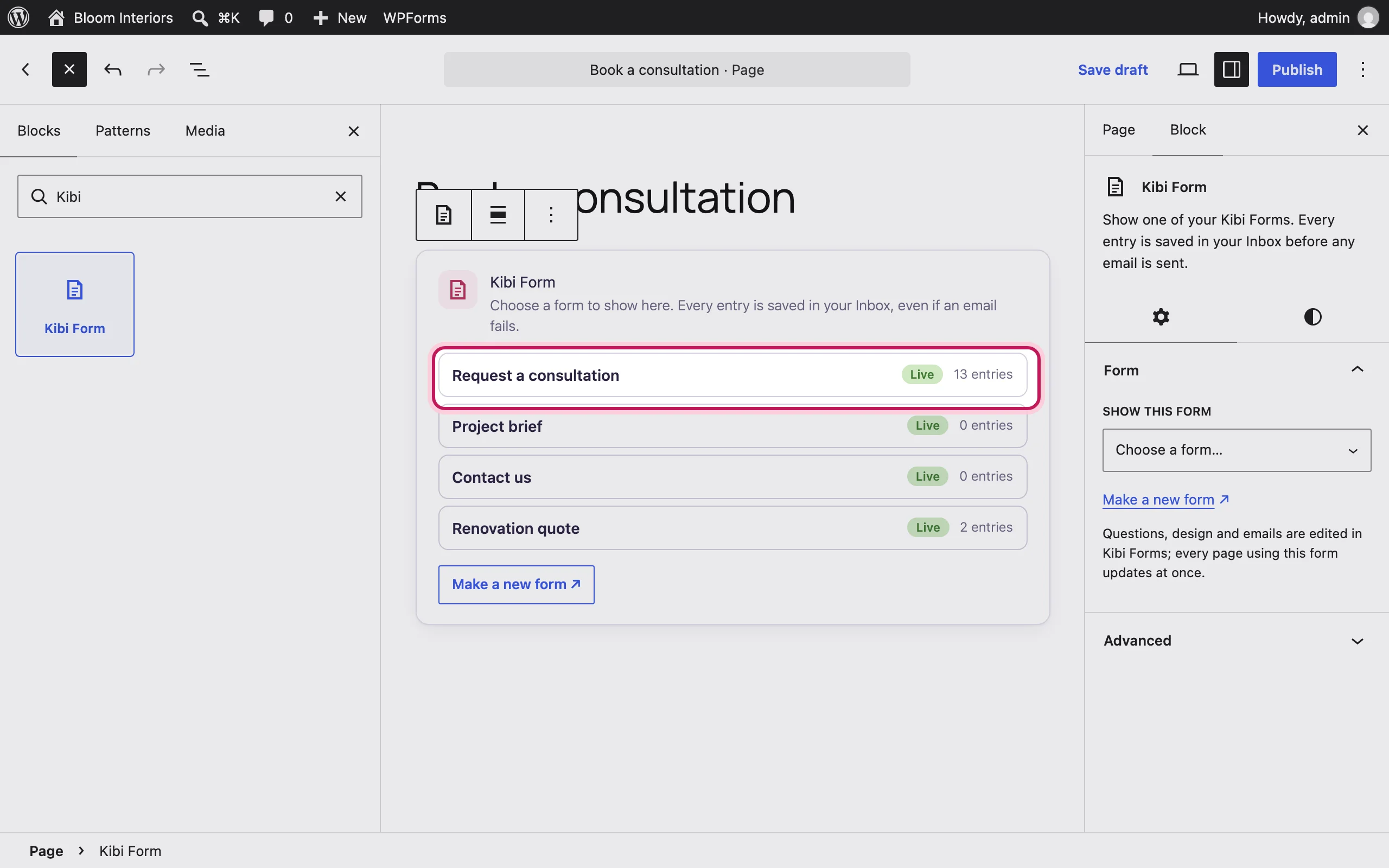
Task: Choose the Request a consultation form
Action: click(732, 375)
